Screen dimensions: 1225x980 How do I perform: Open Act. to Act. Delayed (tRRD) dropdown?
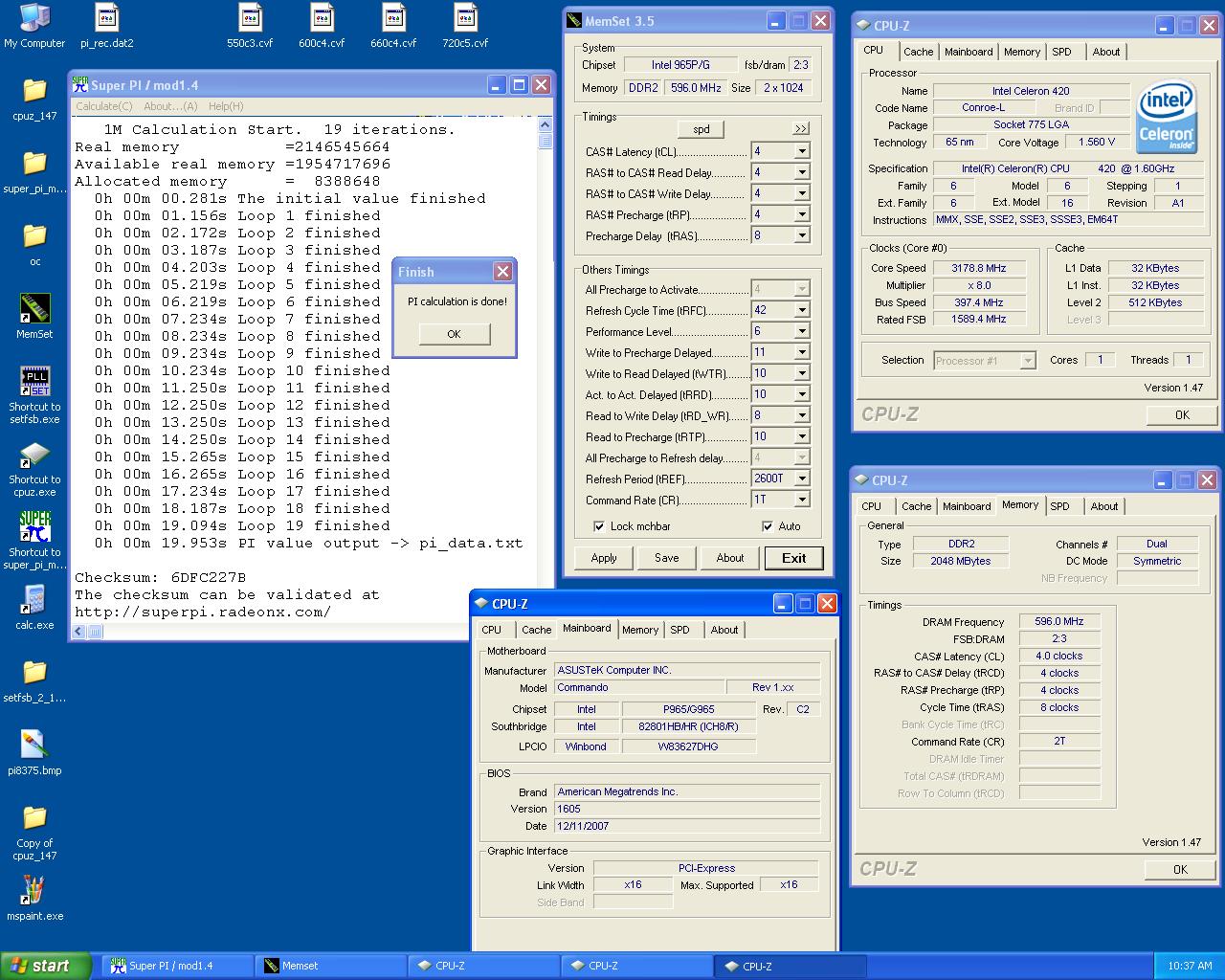coord(802,394)
